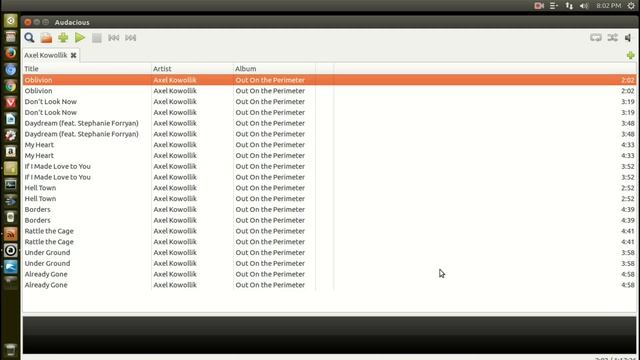Launch Google Chrome from the launcher
Image resolution: width=640 pixels, height=360 pixels.
coord(11,86)
